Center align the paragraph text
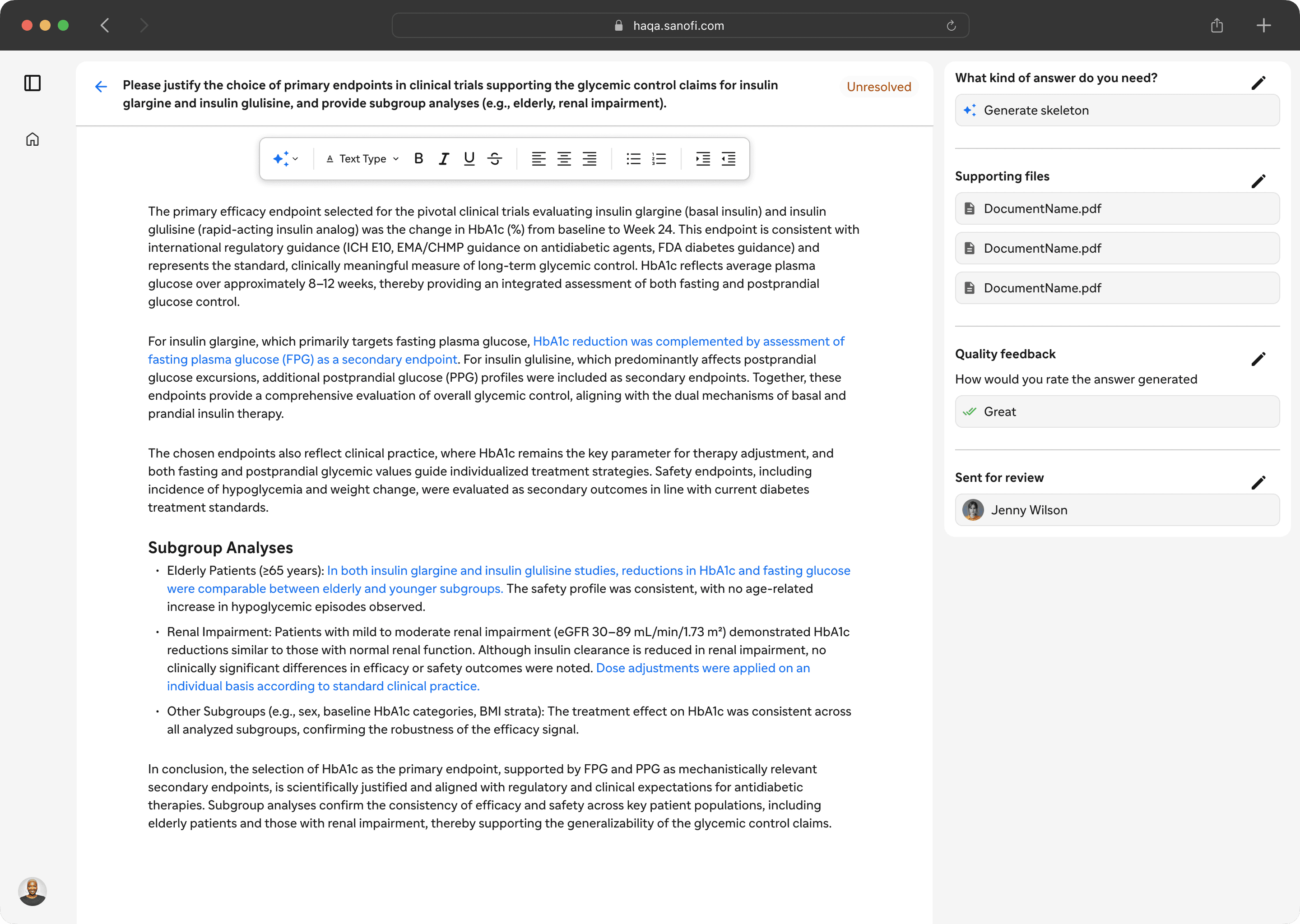The image size is (1300, 924). click(563, 159)
